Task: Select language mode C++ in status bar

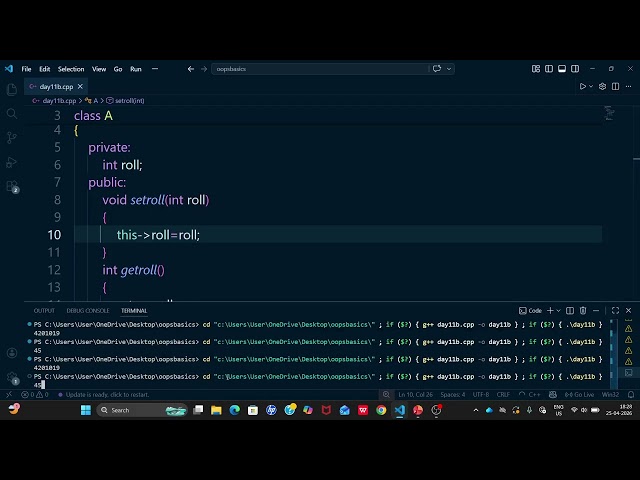Action: (534, 395)
